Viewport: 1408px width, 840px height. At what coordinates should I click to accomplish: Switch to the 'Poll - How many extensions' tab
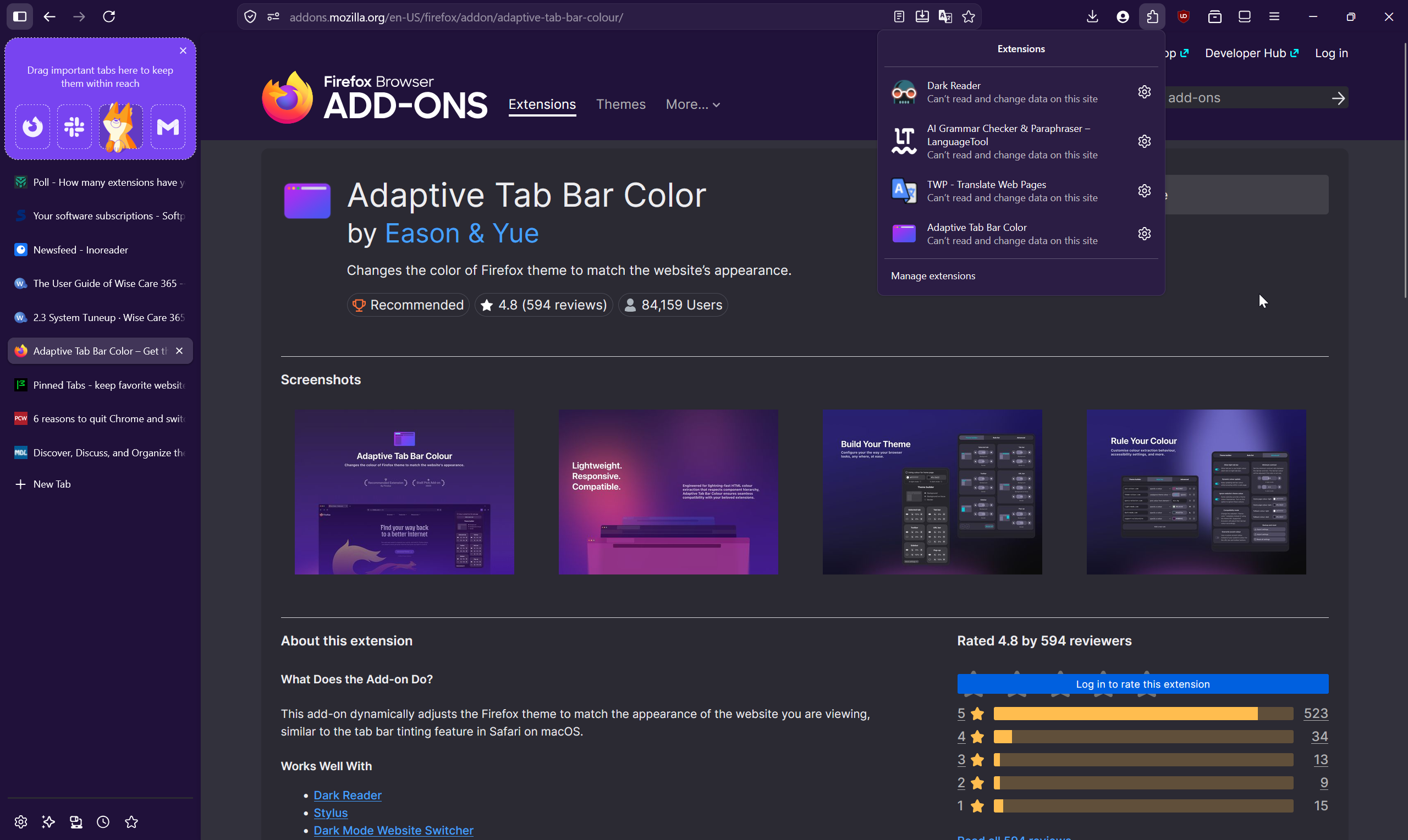tap(100, 183)
